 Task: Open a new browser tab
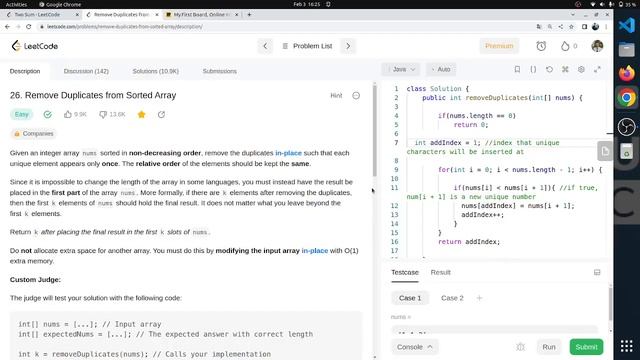[x=249, y=15]
